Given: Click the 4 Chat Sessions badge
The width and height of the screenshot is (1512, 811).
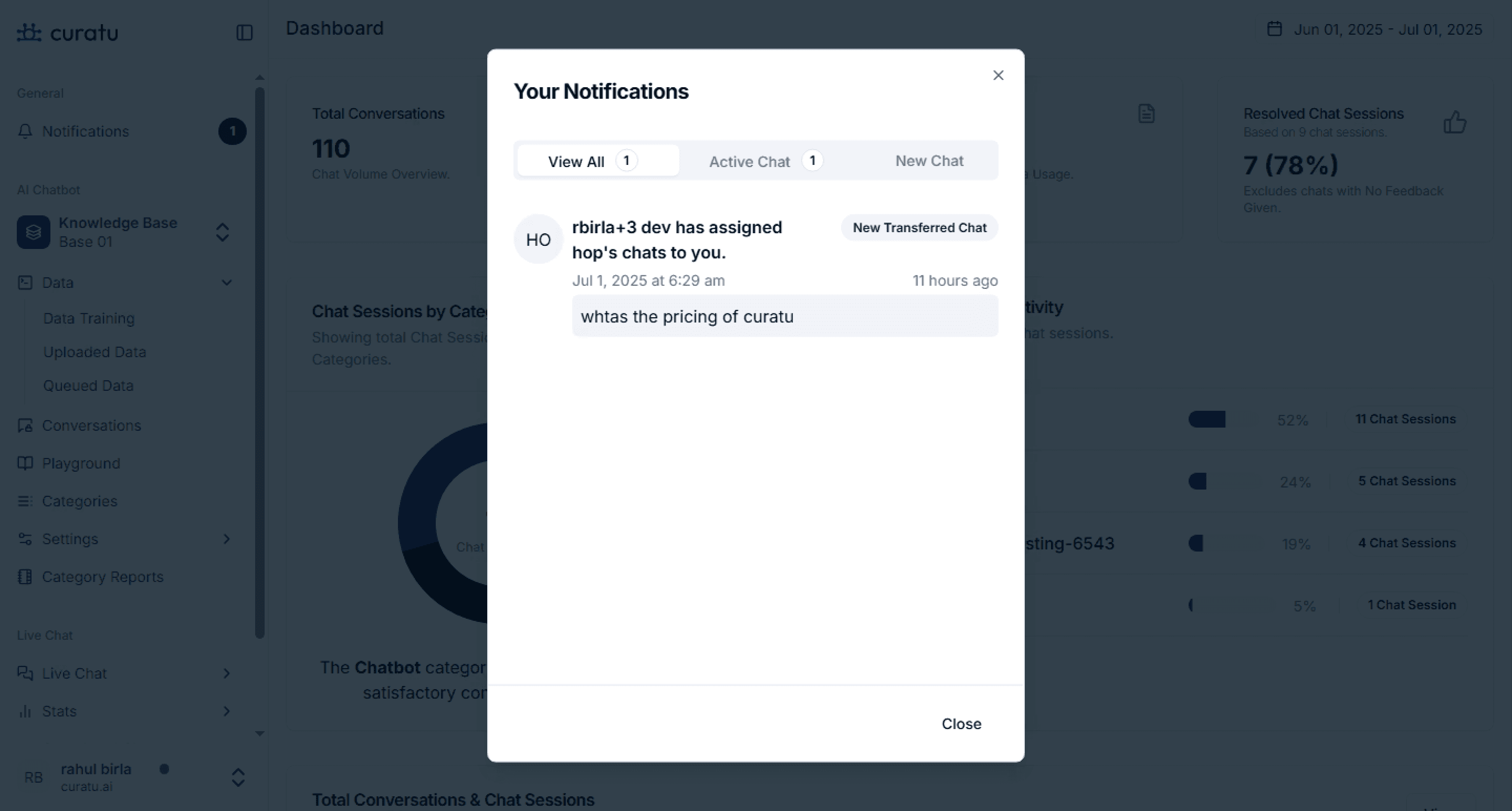Looking at the screenshot, I should click(x=1406, y=543).
